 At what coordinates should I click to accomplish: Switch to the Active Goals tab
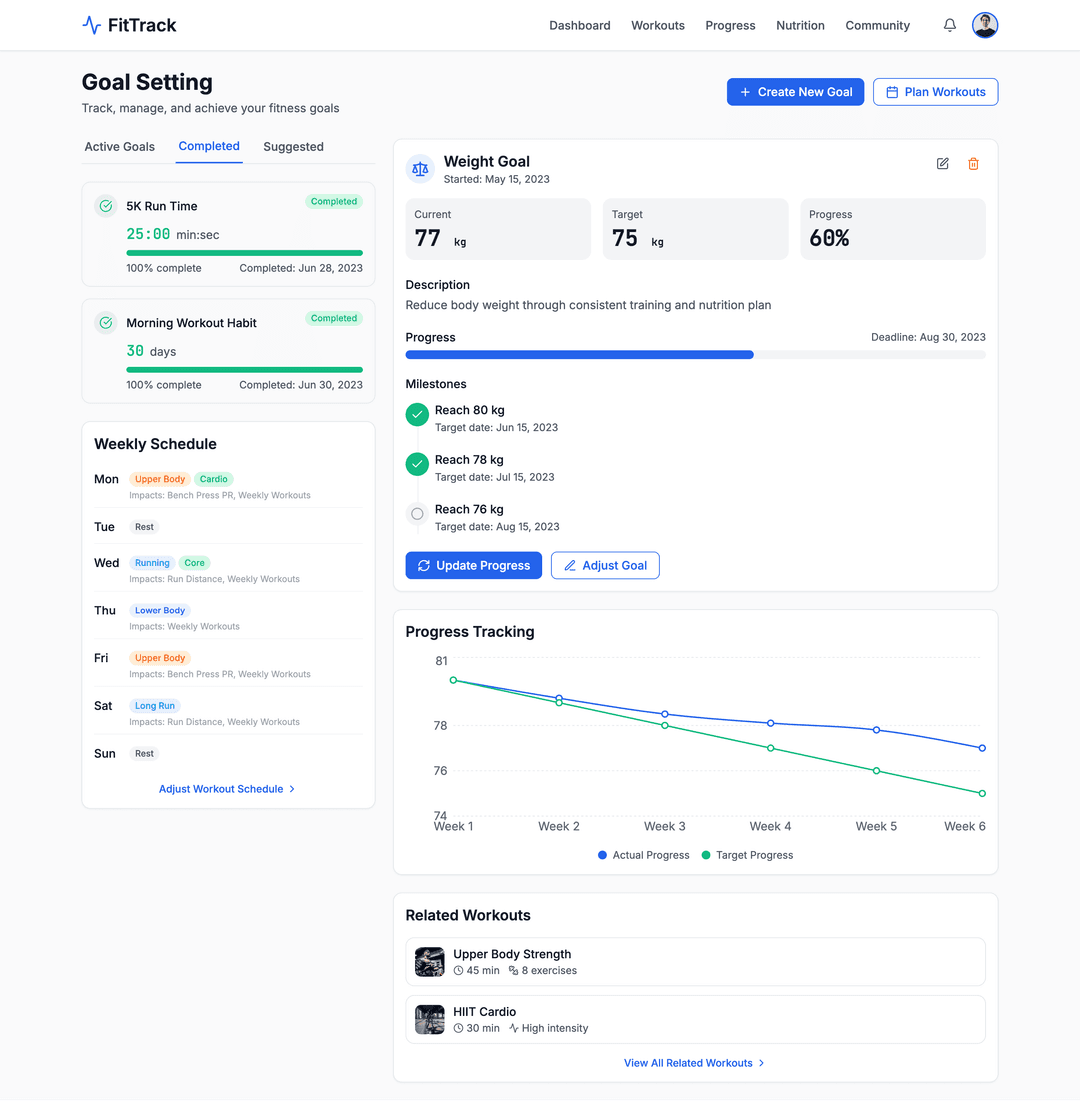(x=120, y=147)
